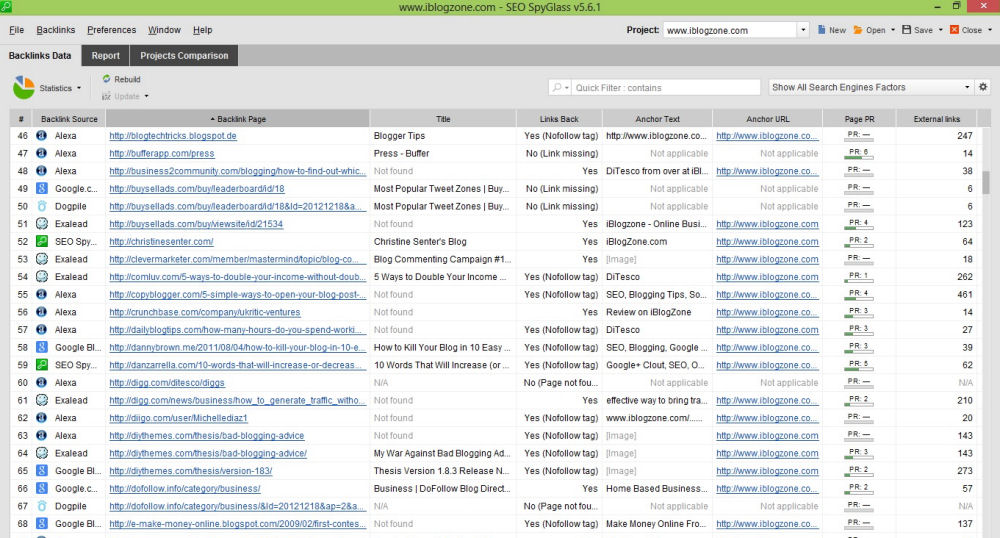Open the Backlinks menu
This screenshot has height=538, width=1000.
[x=55, y=30]
